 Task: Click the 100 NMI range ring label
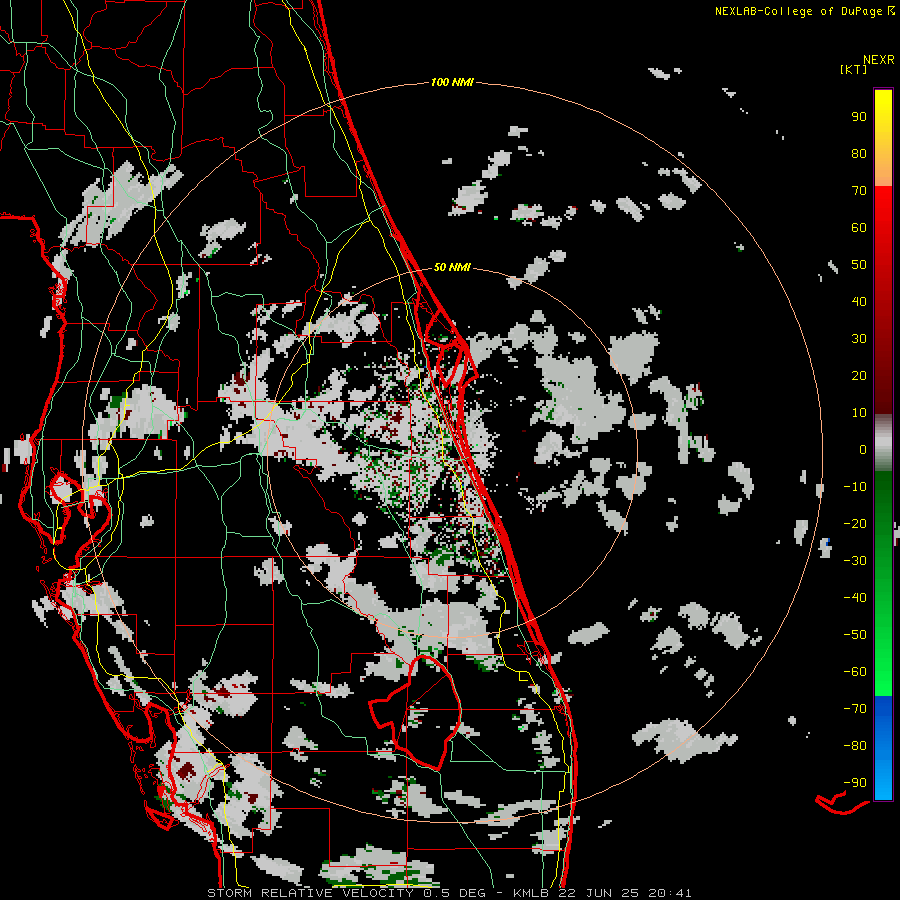point(452,83)
